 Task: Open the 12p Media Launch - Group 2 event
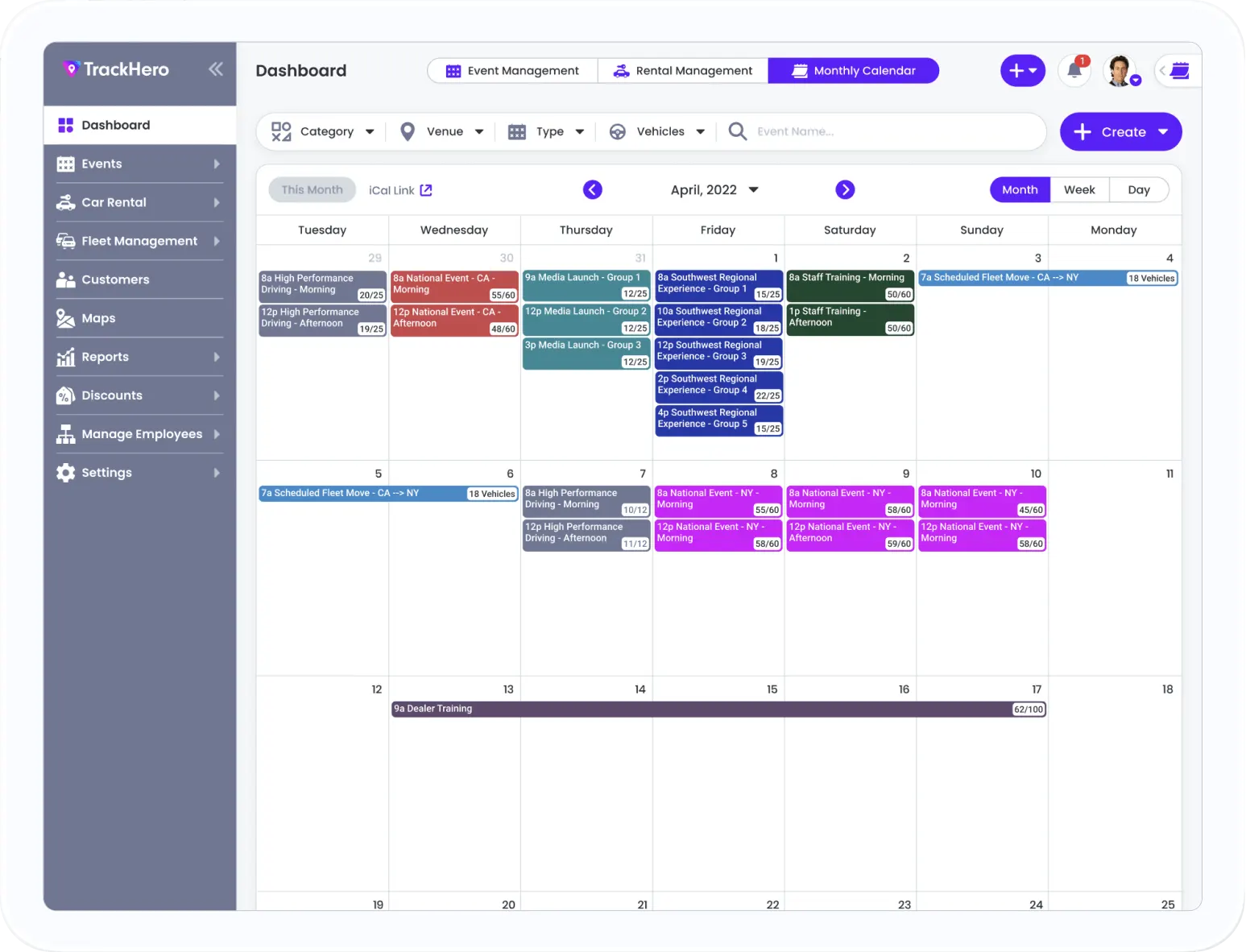click(x=586, y=319)
